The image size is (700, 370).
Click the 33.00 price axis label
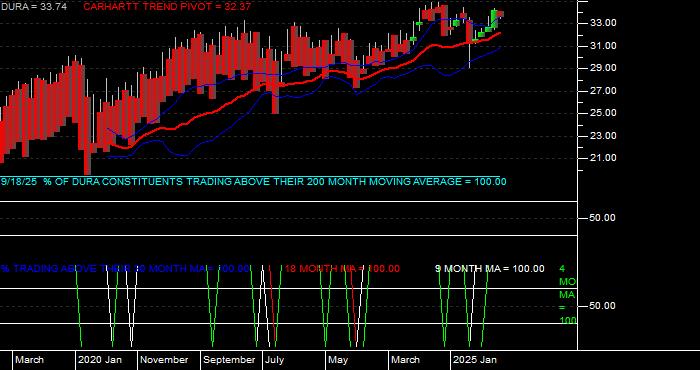tap(604, 23)
